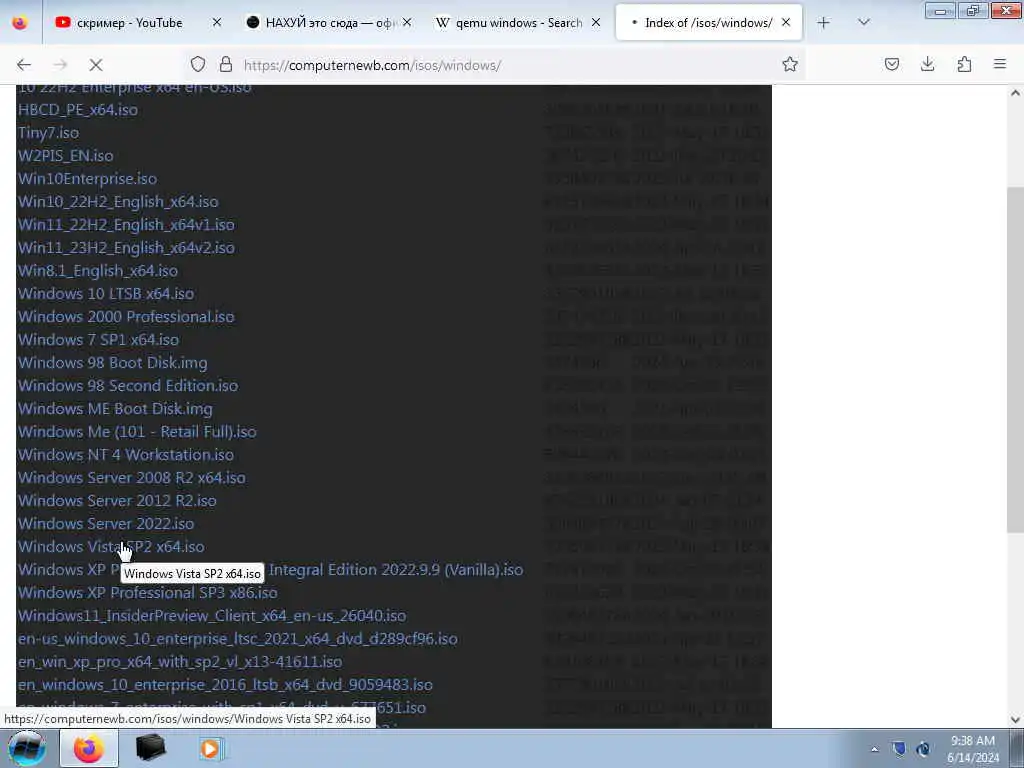Open the Extensions puzzle icon
Screen dimensions: 1024x768
point(964,64)
